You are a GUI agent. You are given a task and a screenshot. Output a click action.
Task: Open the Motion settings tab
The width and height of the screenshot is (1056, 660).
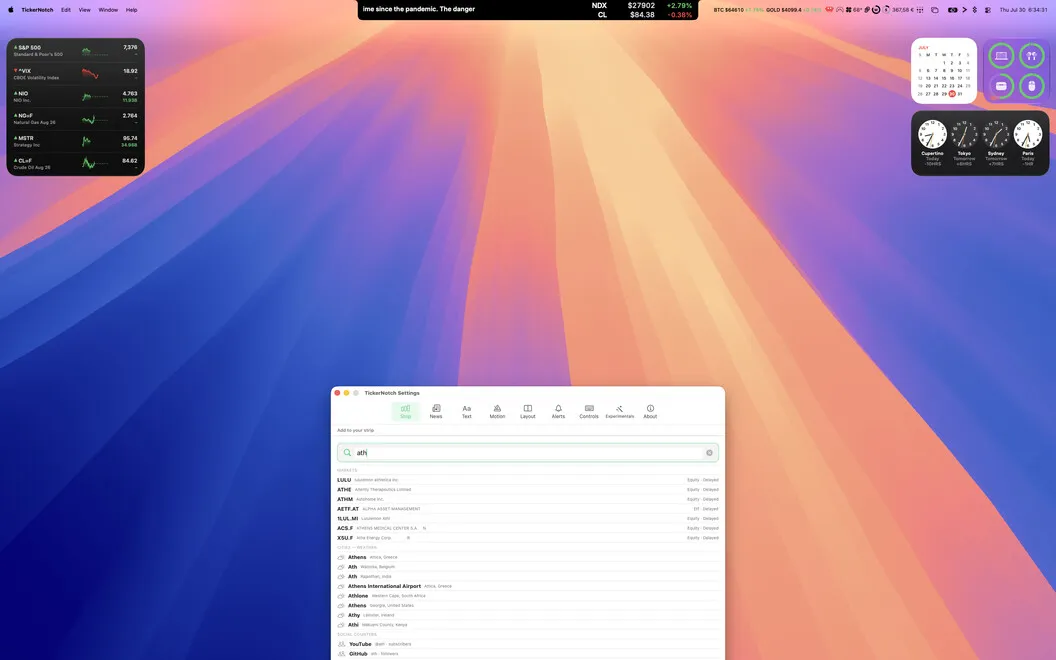(x=497, y=411)
